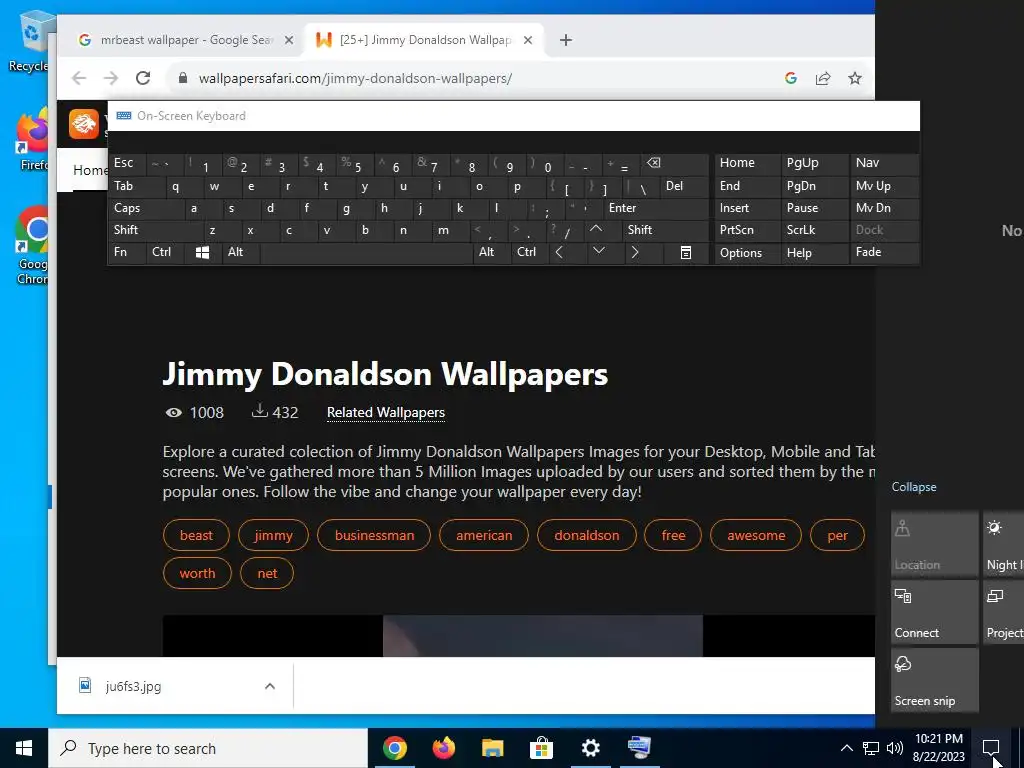This screenshot has width=1024, height=768.
Task: Select the beast tag
Action: [196, 536]
